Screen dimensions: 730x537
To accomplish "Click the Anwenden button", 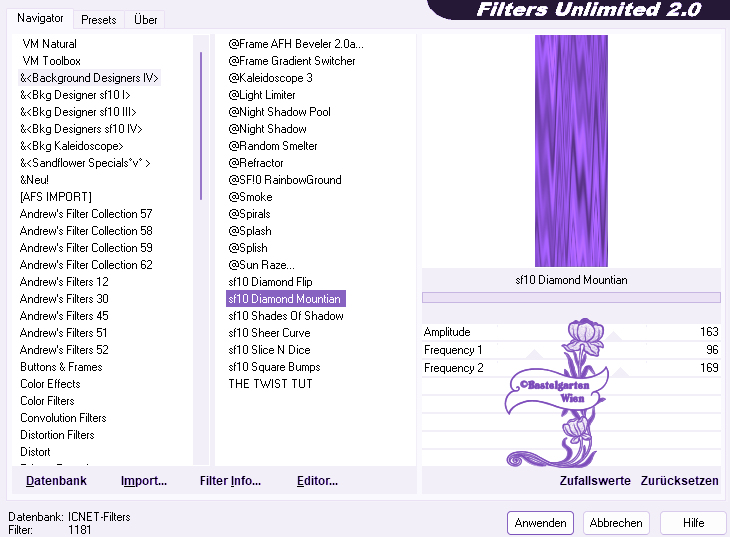I will pyautogui.click(x=540, y=523).
